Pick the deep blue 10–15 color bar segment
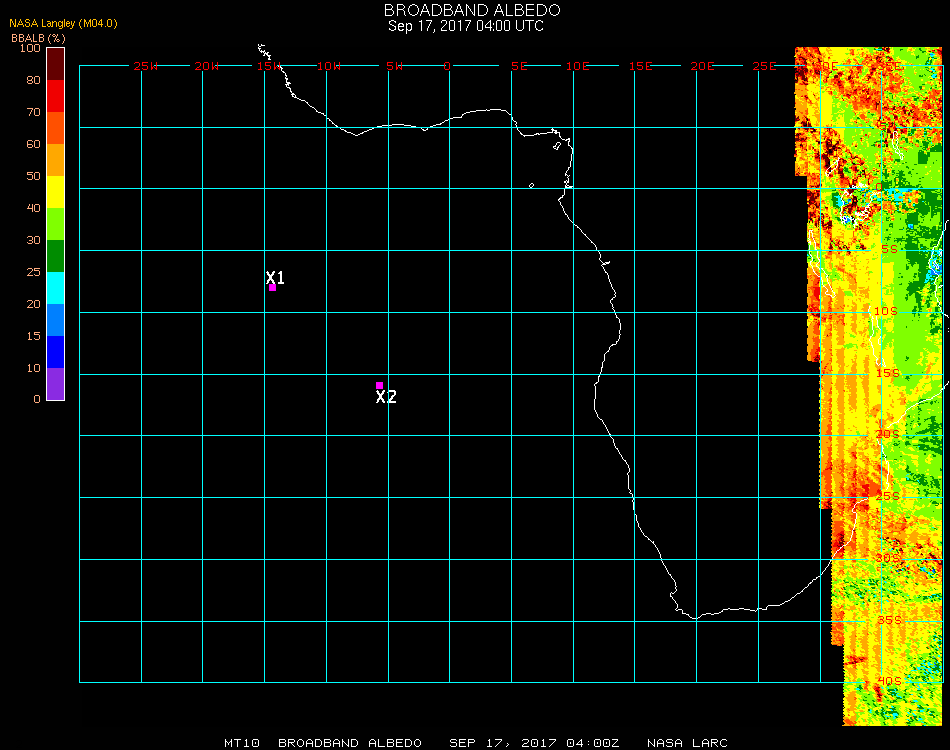 [x=55, y=352]
